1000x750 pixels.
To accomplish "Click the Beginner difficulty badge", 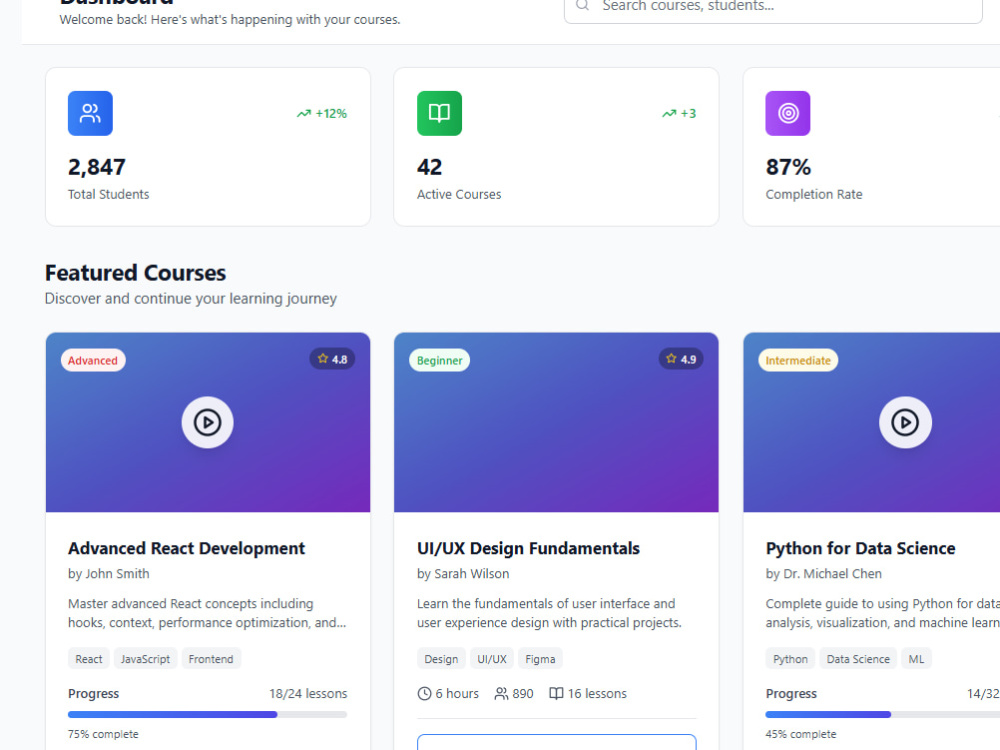I will pos(439,360).
